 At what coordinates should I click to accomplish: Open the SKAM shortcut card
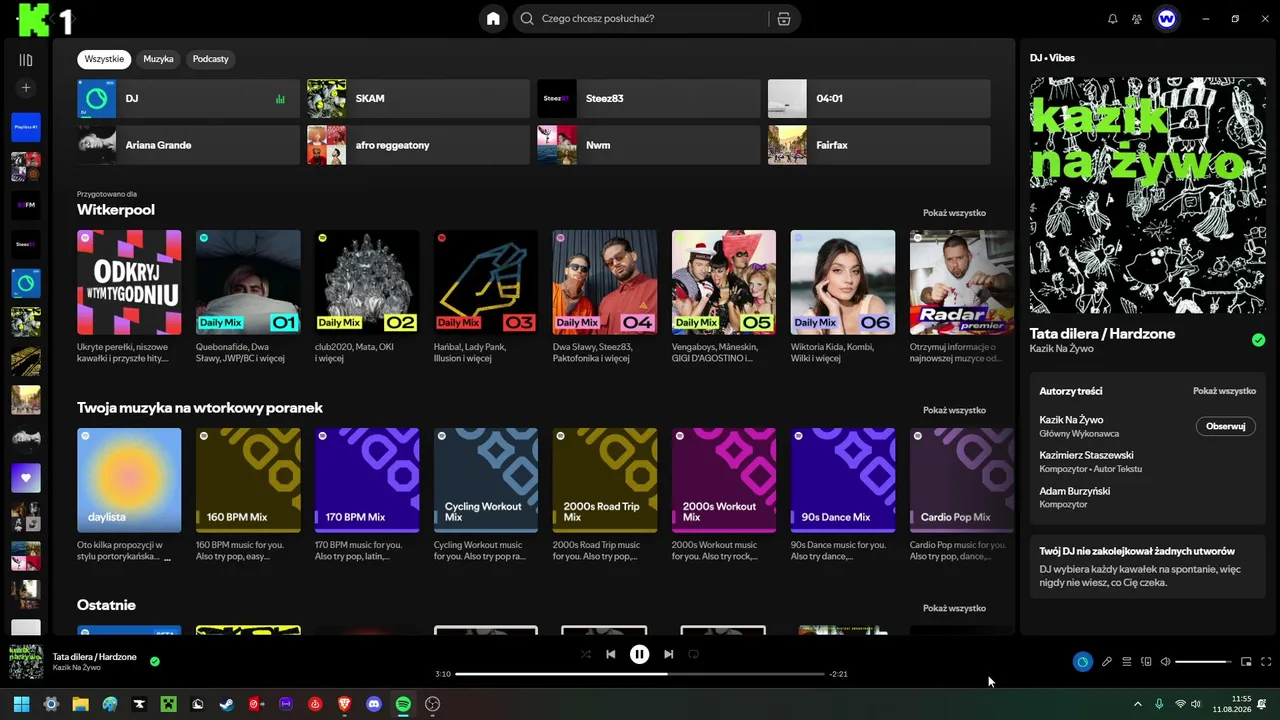point(418,99)
